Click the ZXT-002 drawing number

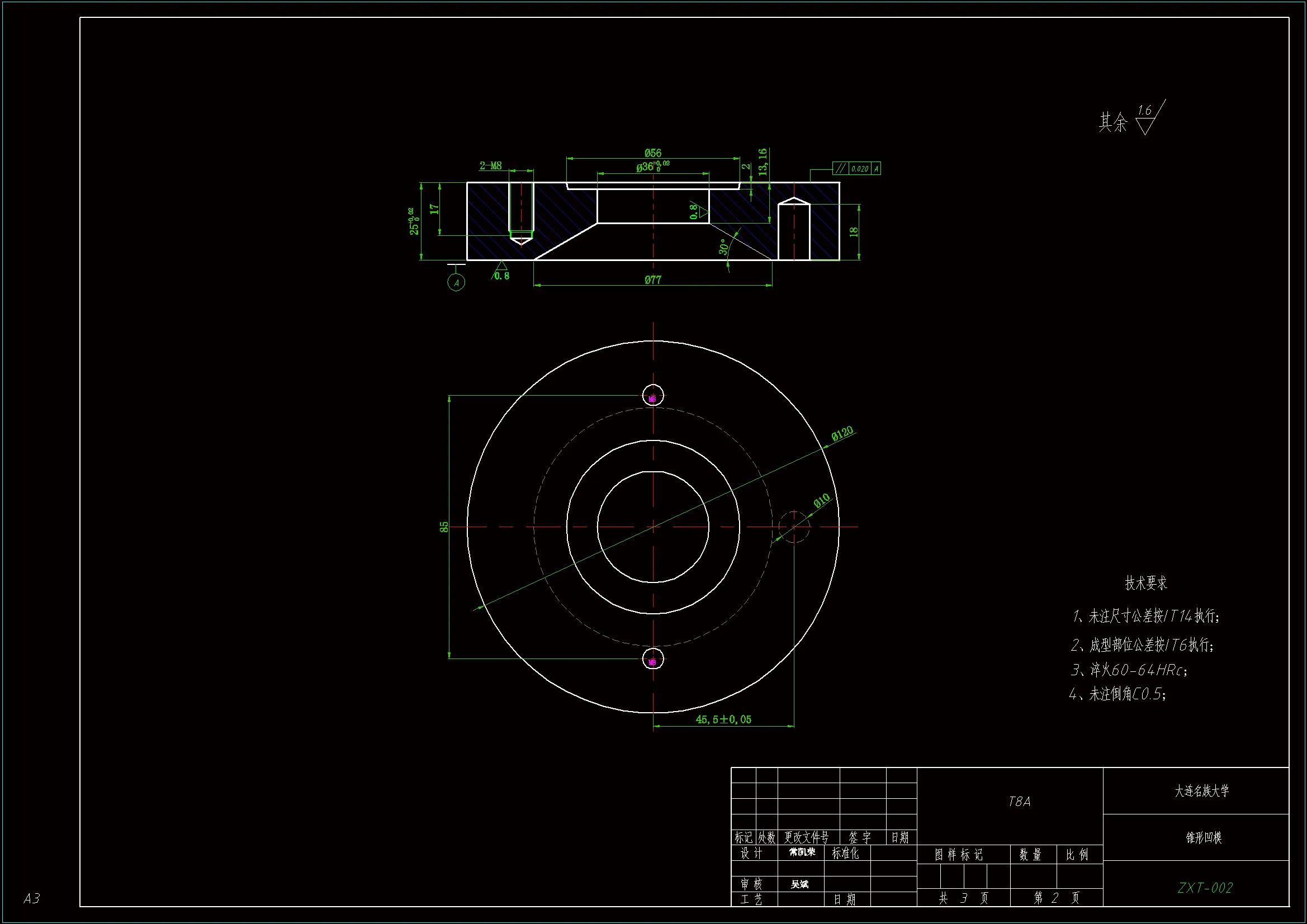(1205, 888)
